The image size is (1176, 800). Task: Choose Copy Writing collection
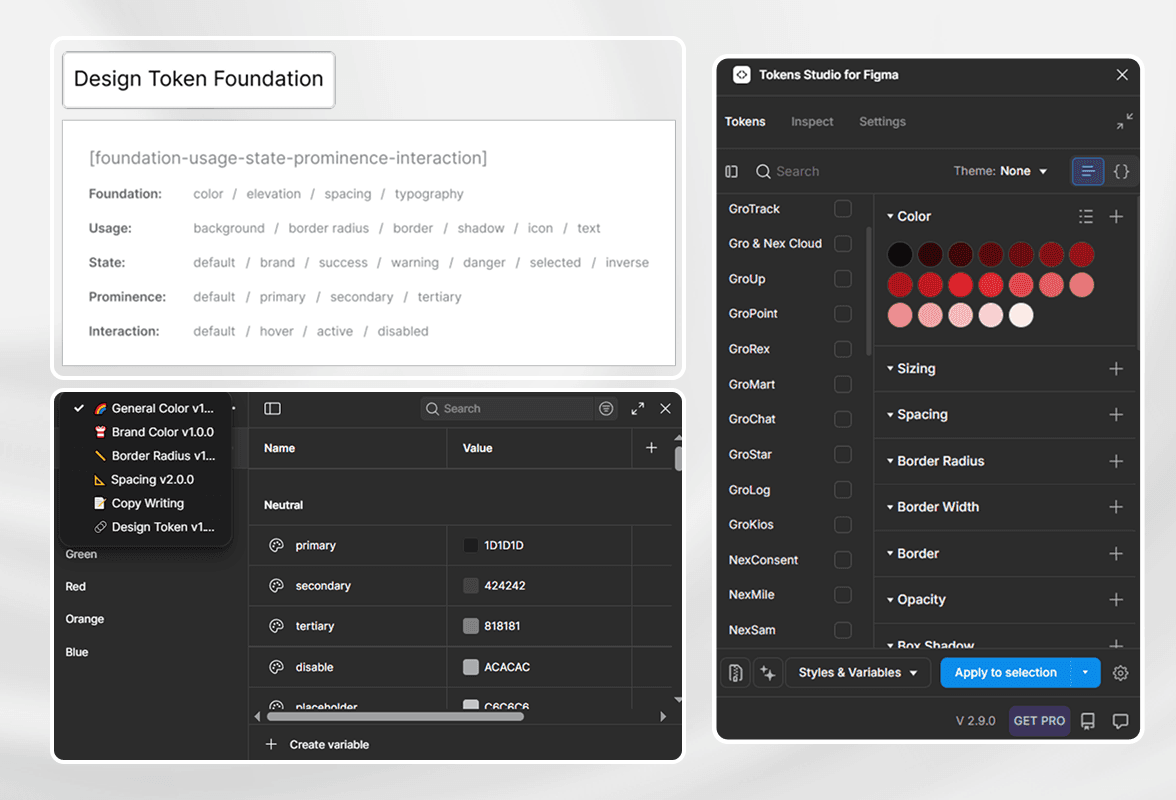click(x=139, y=503)
